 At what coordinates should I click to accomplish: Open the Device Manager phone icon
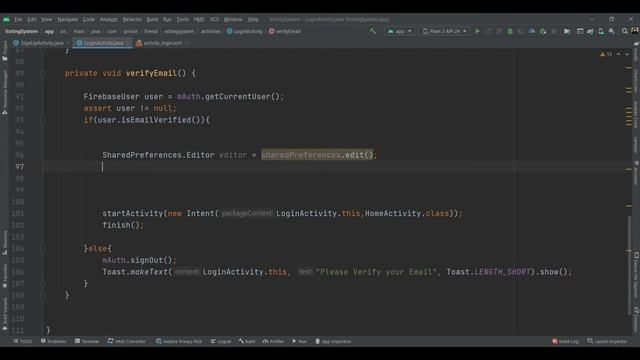601,31
